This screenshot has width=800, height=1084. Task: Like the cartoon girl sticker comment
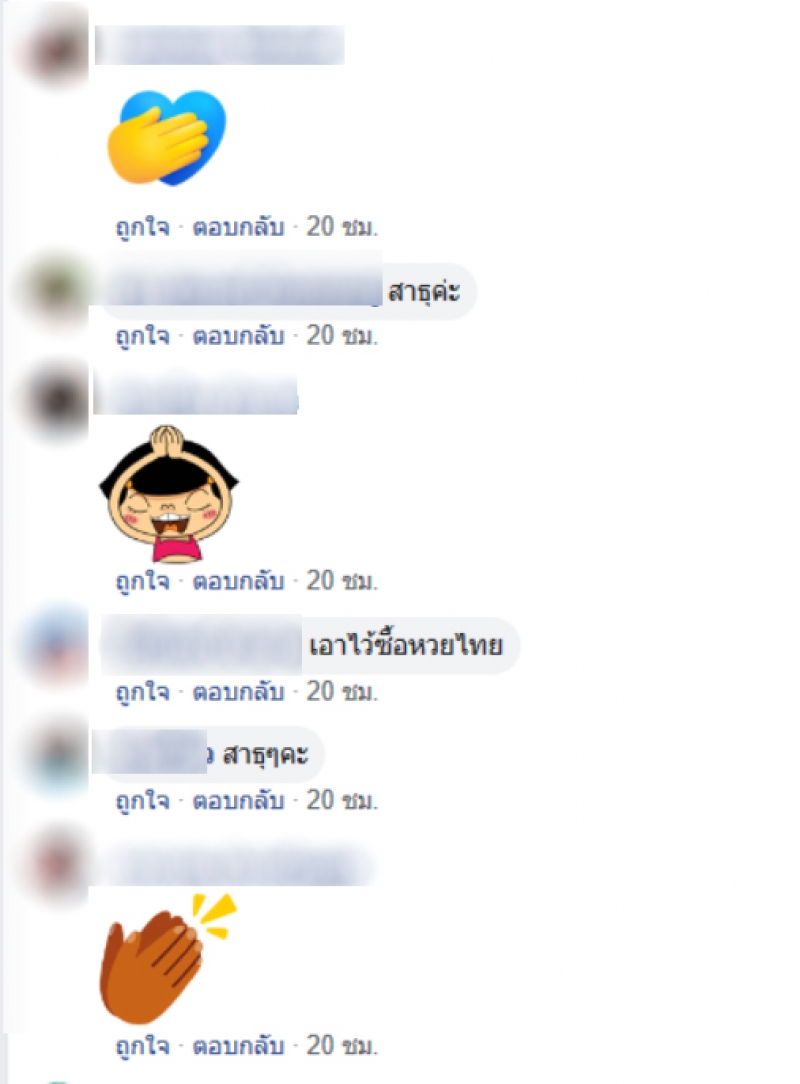coord(142,581)
